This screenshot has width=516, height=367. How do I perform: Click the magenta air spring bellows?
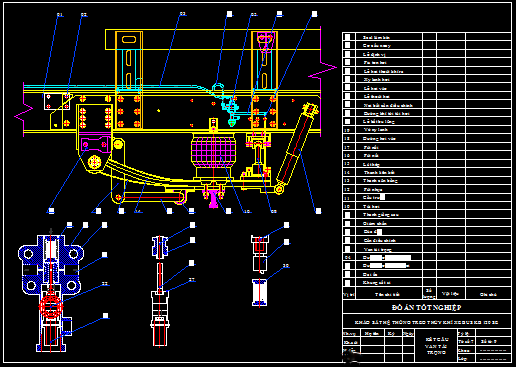[214, 150]
